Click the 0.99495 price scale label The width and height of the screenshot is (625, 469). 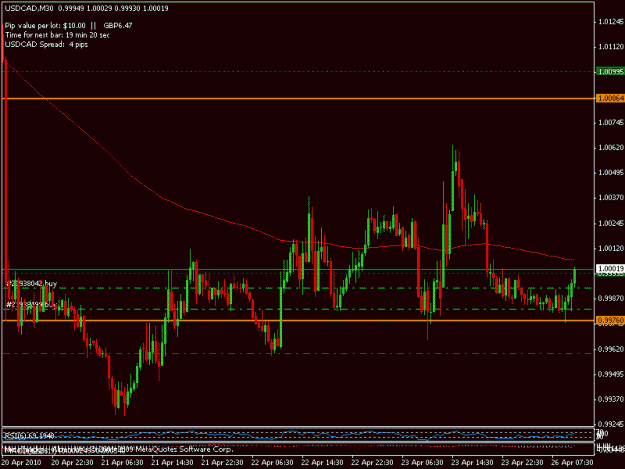pos(611,374)
